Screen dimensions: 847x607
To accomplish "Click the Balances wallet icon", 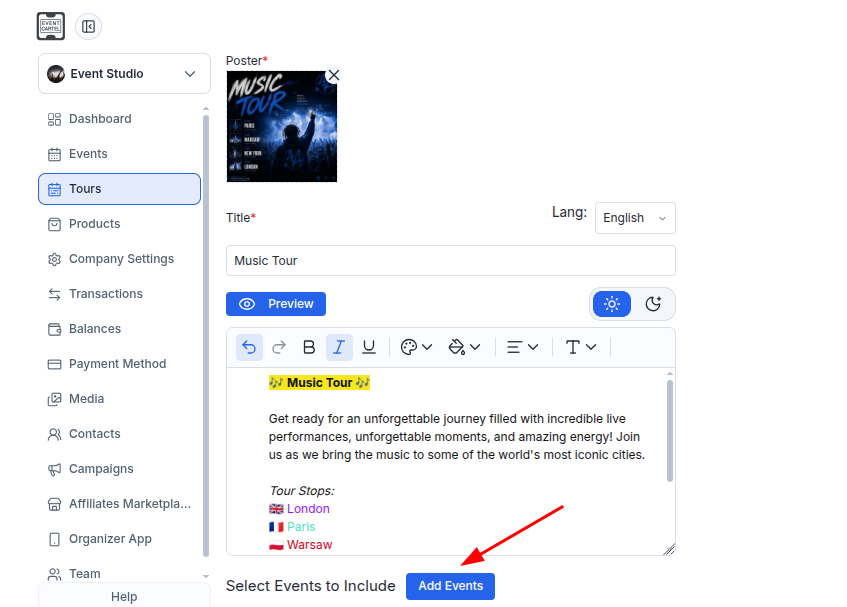I will tap(55, 329).
